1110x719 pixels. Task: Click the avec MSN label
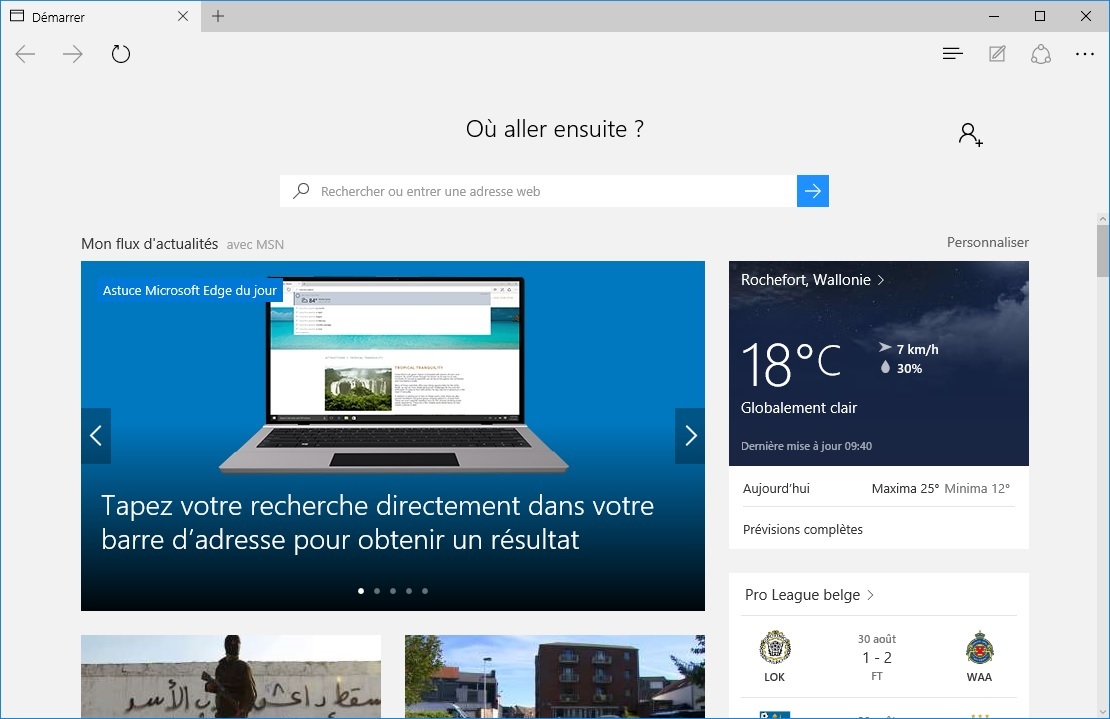[255, 244]
